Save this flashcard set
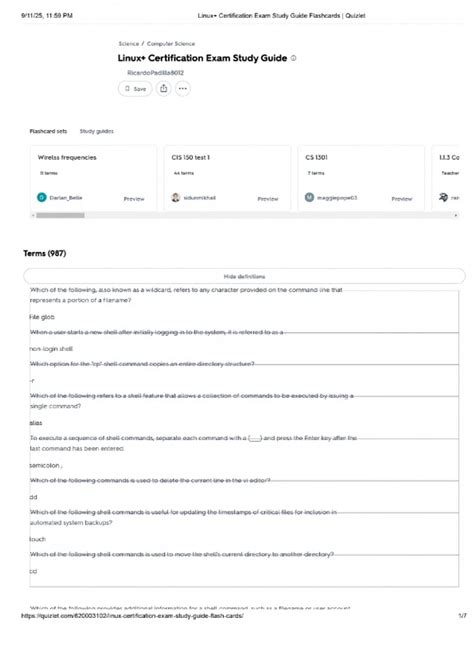474x671 pixels. click(135, 89)
